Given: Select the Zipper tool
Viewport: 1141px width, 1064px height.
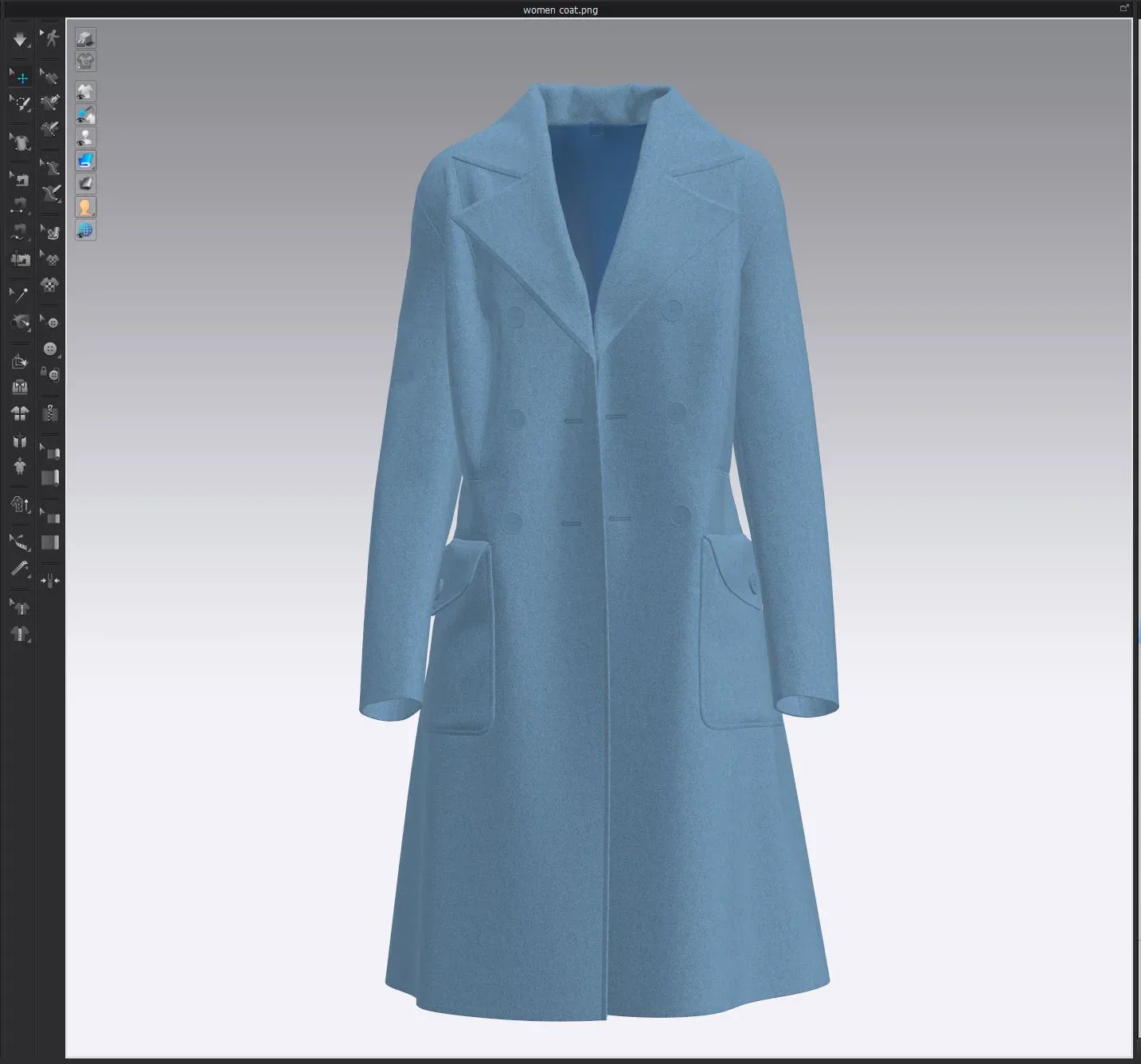Looking at the screenshot, I should pos(49,413).
